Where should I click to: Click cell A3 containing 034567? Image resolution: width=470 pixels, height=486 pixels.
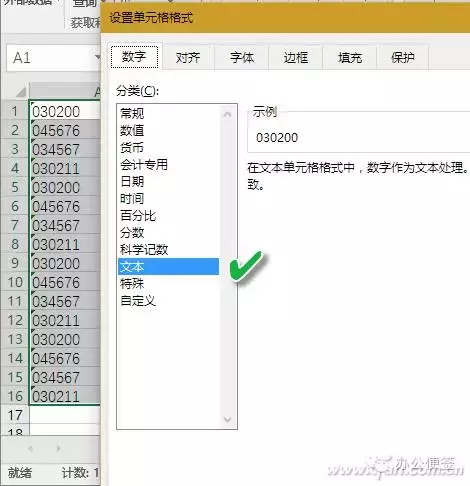pyautogui.click(x=65, y=149)
